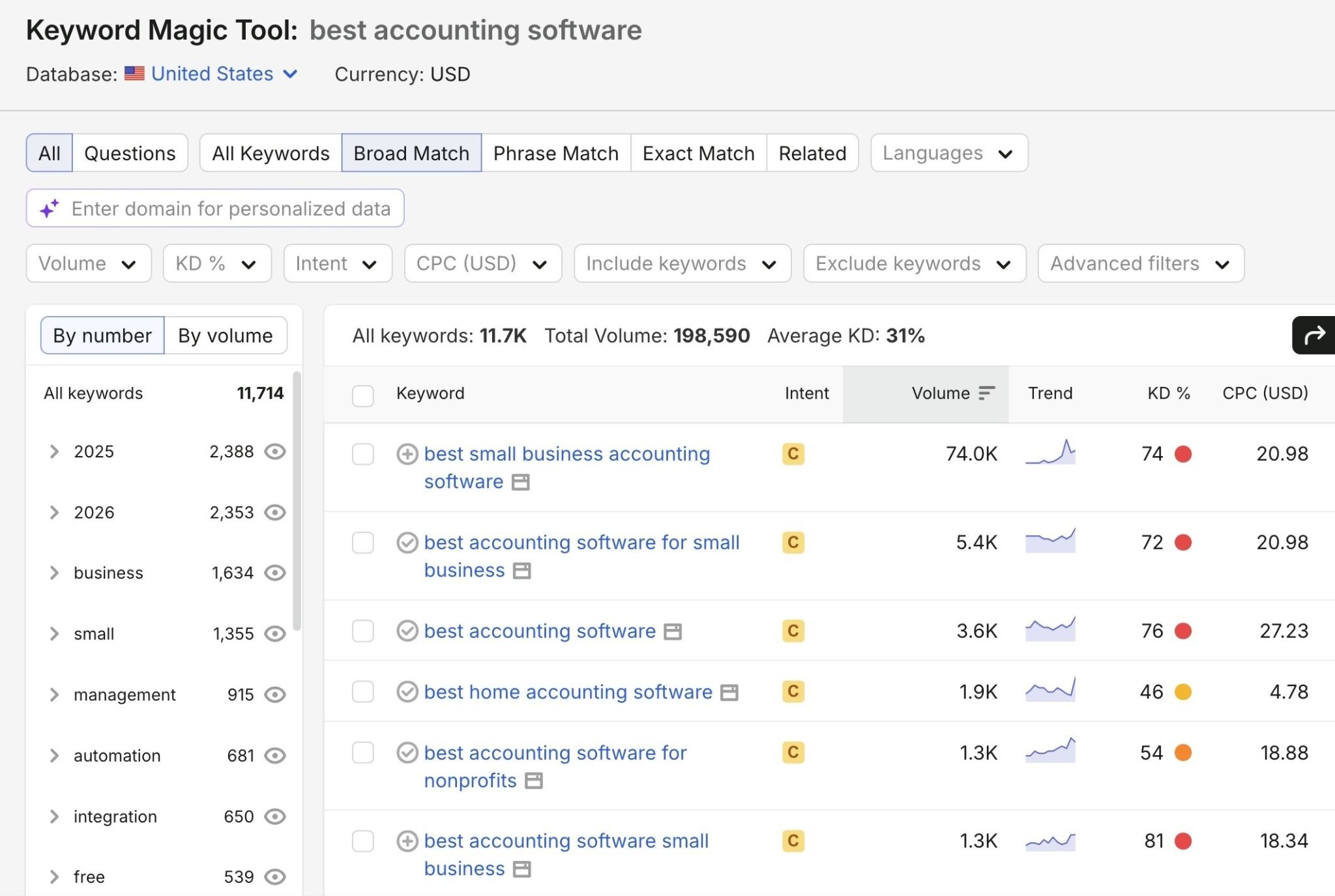Viewport: 1335px width, 896px height.
Task: Toggle eye icon for the 2025 group
Action: 275,452
